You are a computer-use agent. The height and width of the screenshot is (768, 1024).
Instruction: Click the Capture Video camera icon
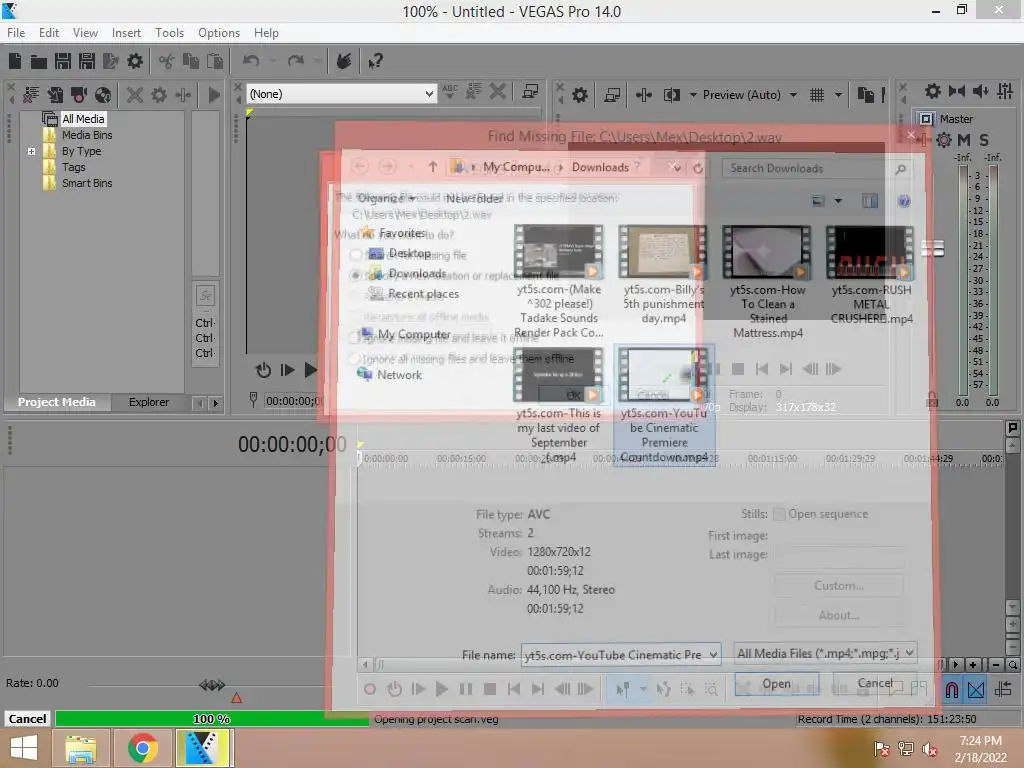79,95
